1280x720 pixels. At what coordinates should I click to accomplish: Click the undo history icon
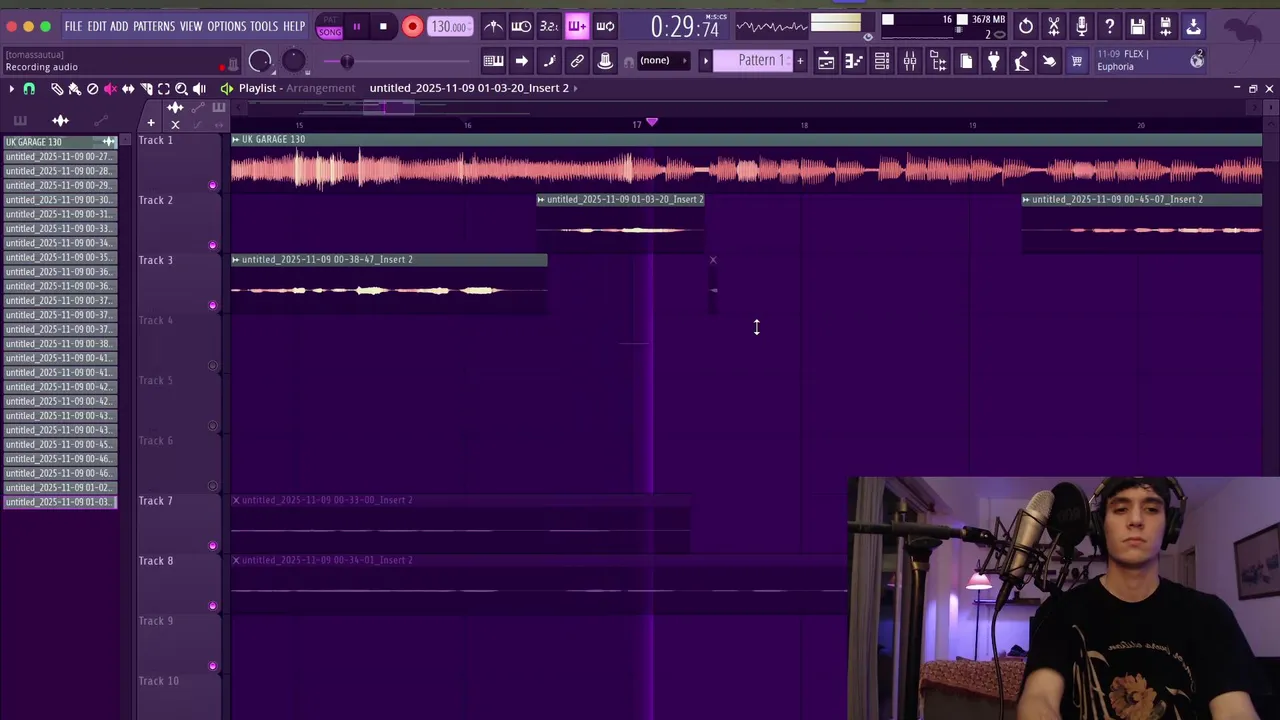click(x=1026, y=27)
